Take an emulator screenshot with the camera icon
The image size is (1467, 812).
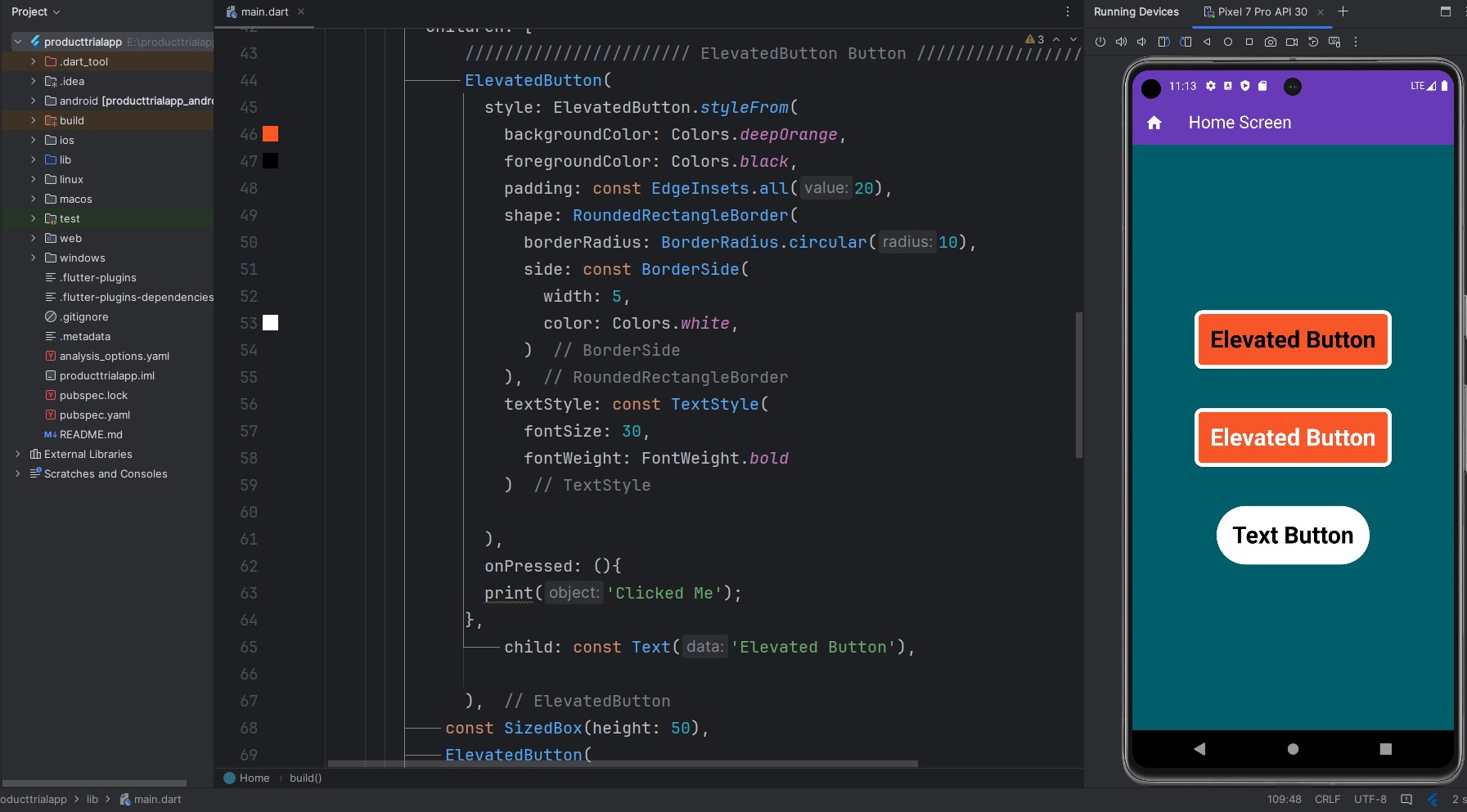pyautogui.click(x=1270, y=42)
